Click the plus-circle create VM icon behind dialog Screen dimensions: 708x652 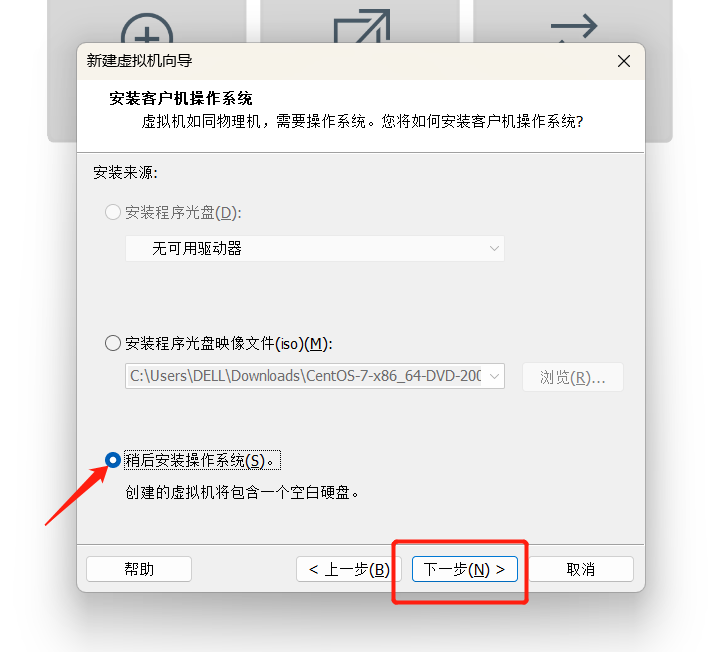tap(147, 29)
